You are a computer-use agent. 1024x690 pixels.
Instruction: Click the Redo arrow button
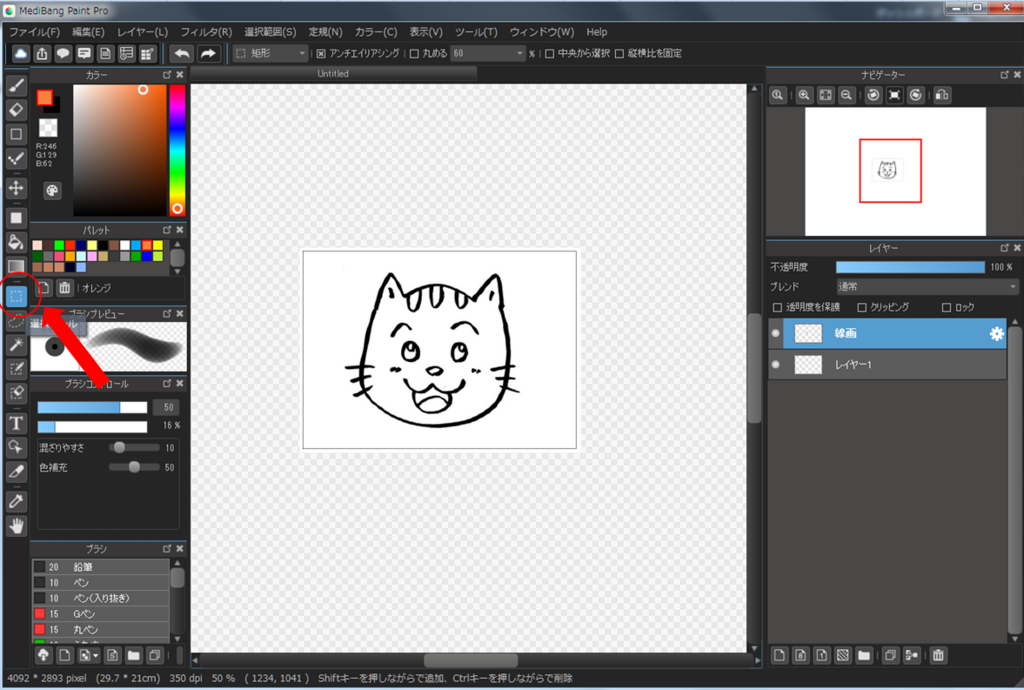click(208, 54)
